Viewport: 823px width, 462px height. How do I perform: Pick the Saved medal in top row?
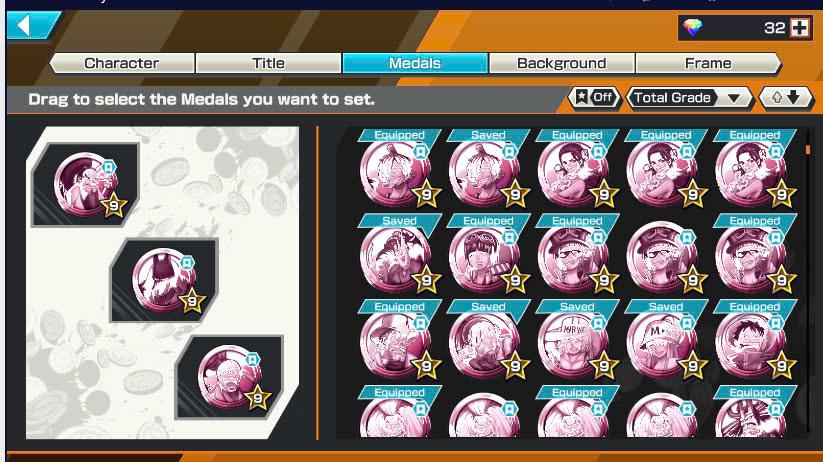[488, 169]
